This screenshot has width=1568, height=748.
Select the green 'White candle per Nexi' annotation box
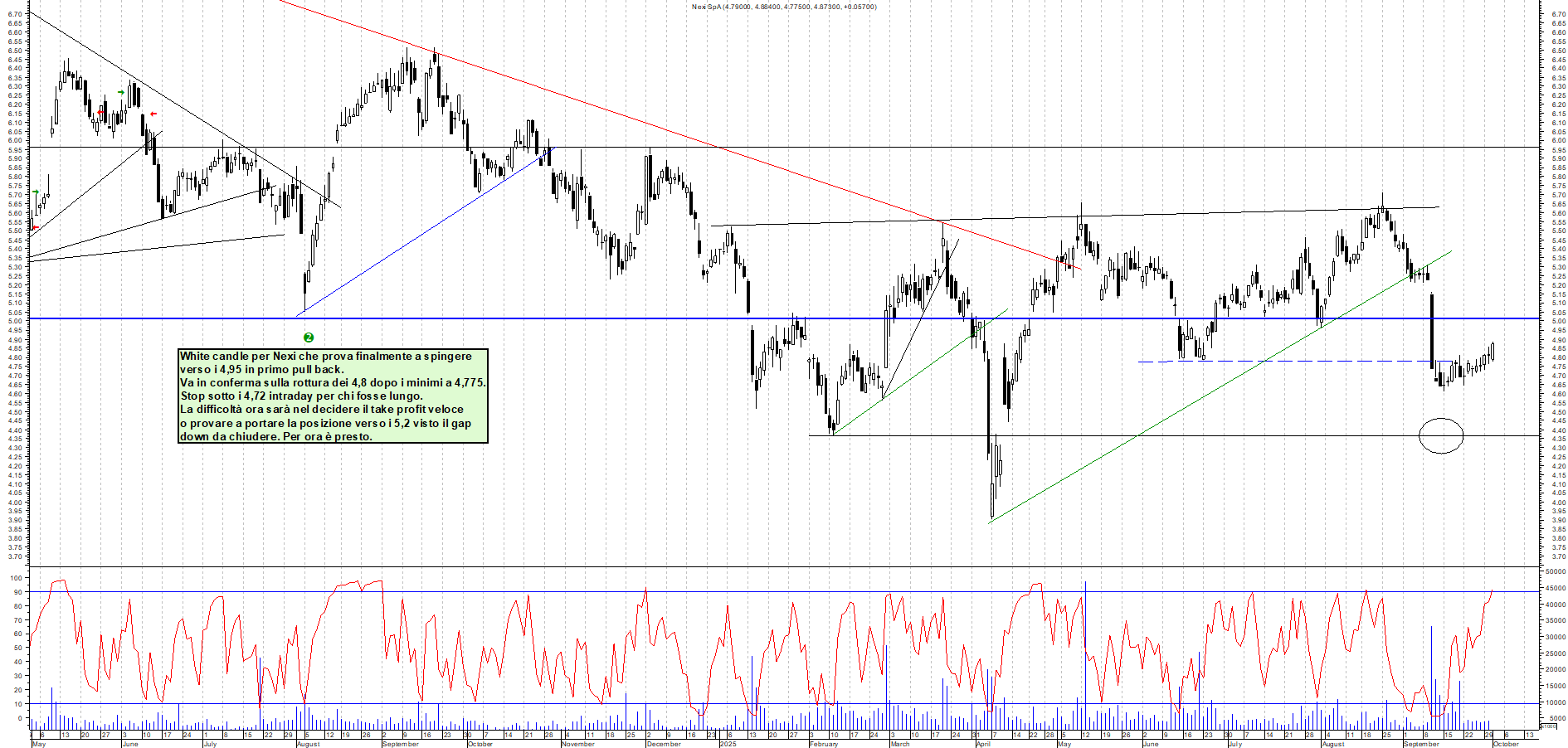pyautogui.click(x=333, y=396)
